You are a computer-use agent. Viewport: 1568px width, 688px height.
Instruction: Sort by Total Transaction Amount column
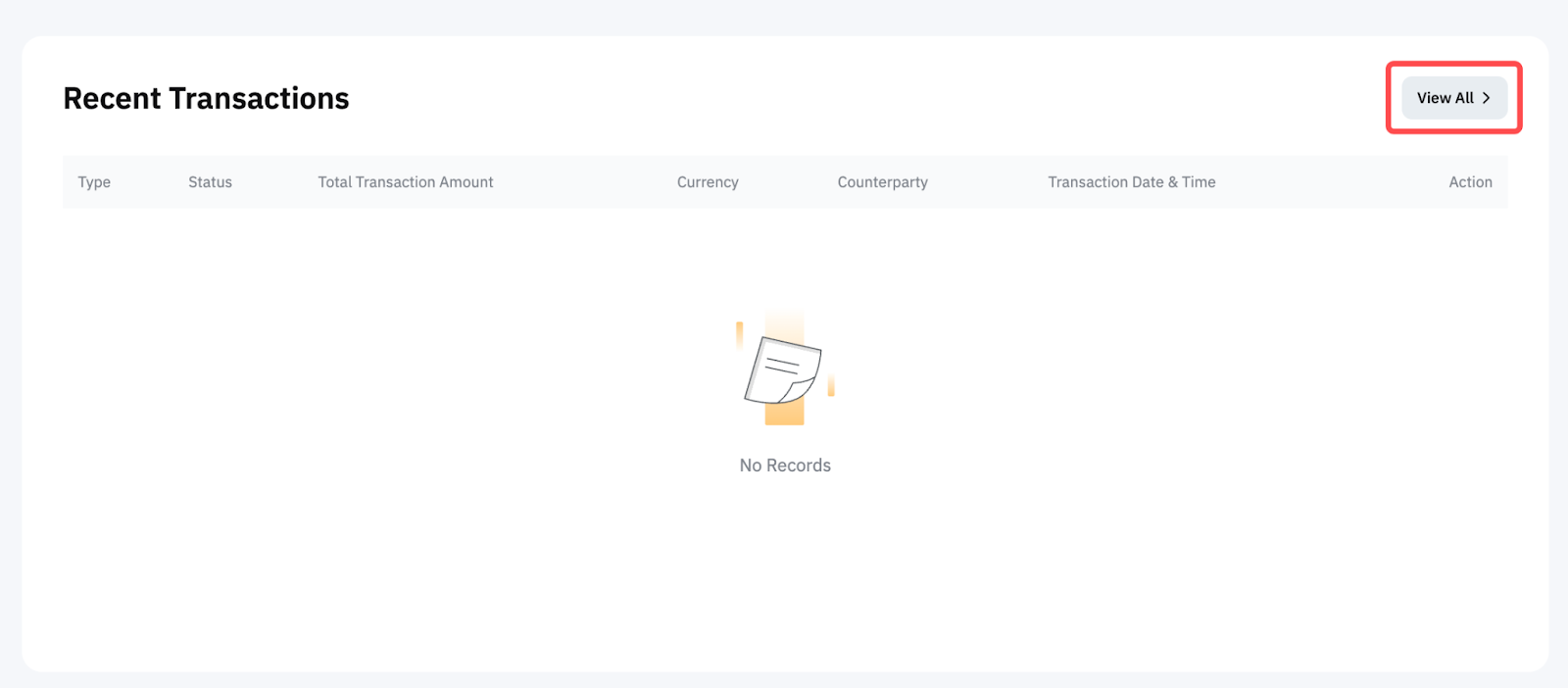[405, 182]
